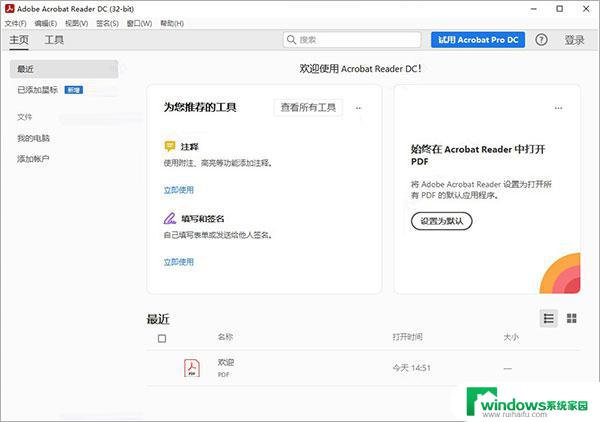The image size is (600, 422).
Task: Select 已添加星标 in the sidebar
Action: point(38,90)
